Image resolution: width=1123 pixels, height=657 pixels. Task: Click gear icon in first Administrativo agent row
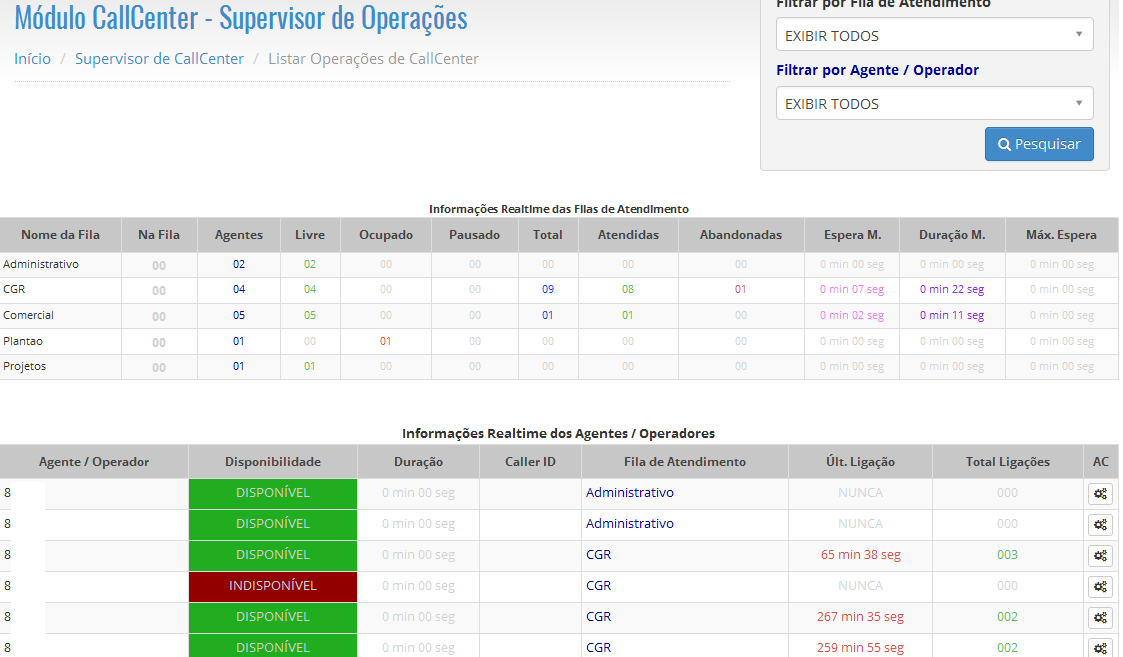[x=1100, y=493]
